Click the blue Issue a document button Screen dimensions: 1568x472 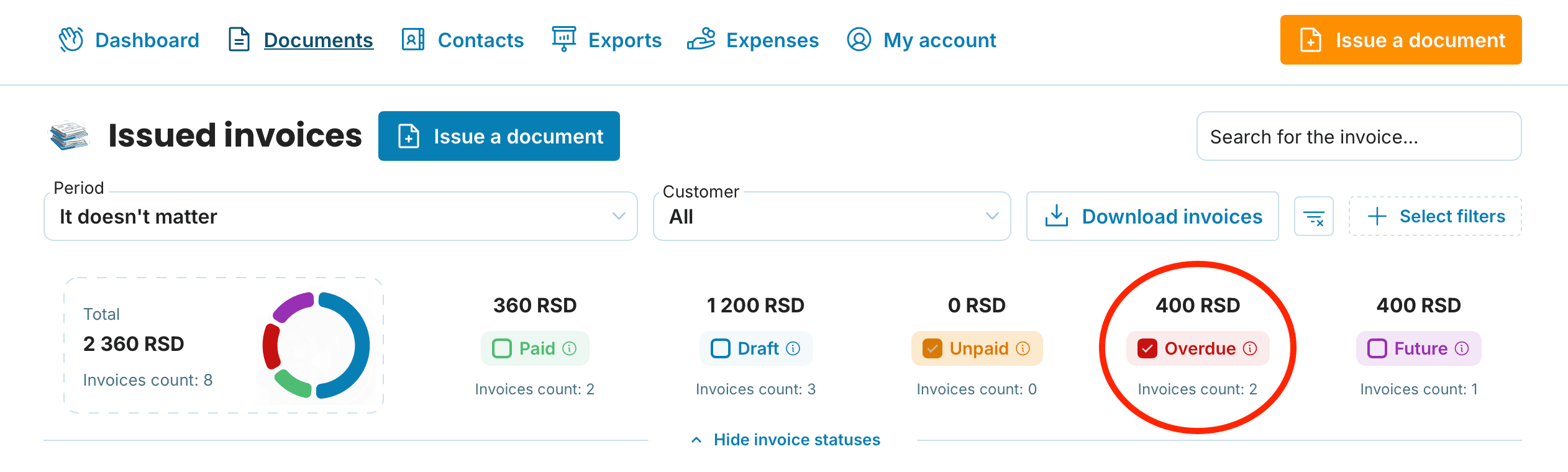[499, 136]
